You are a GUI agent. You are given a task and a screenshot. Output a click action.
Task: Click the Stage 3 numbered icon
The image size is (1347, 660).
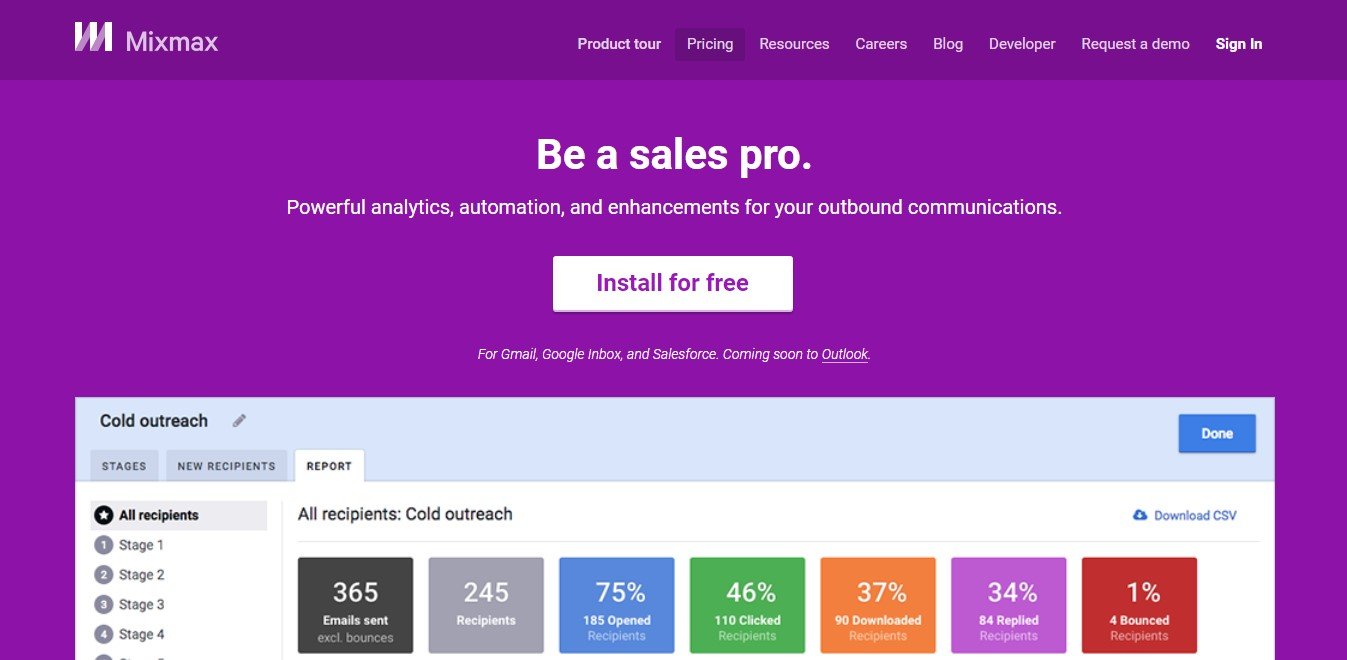coord(103,605)
